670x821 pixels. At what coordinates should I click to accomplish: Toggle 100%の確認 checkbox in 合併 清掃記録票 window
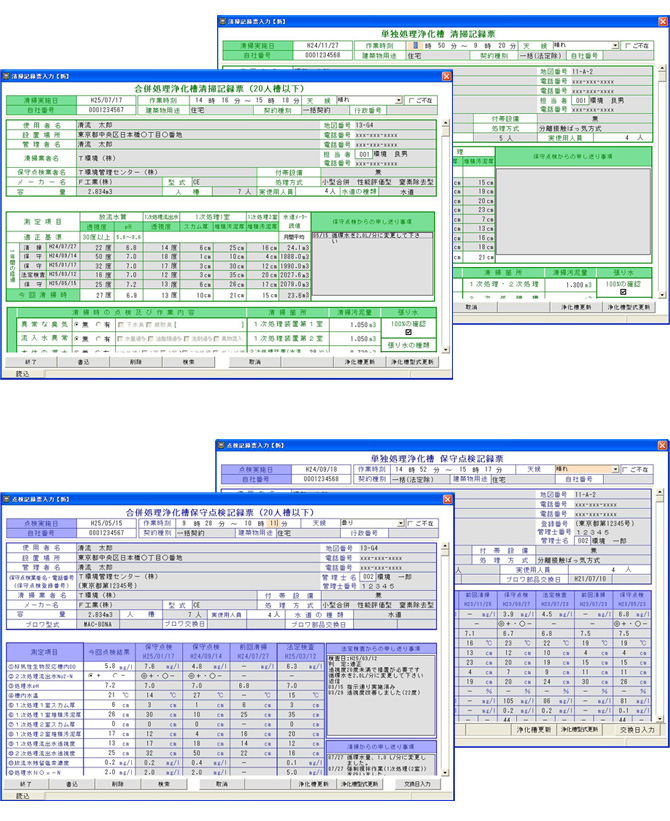[x=408, y=332]
